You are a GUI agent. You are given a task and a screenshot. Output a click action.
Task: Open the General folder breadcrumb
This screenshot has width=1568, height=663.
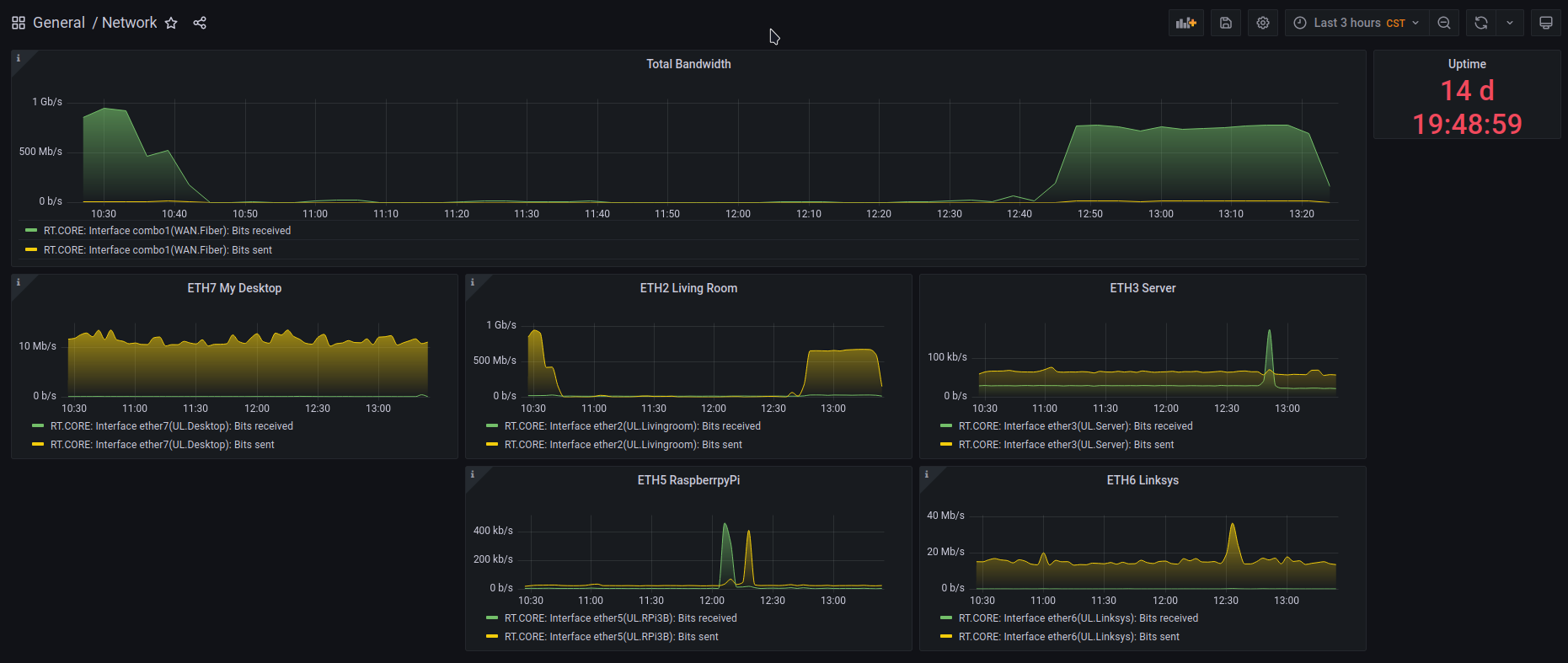59,23
